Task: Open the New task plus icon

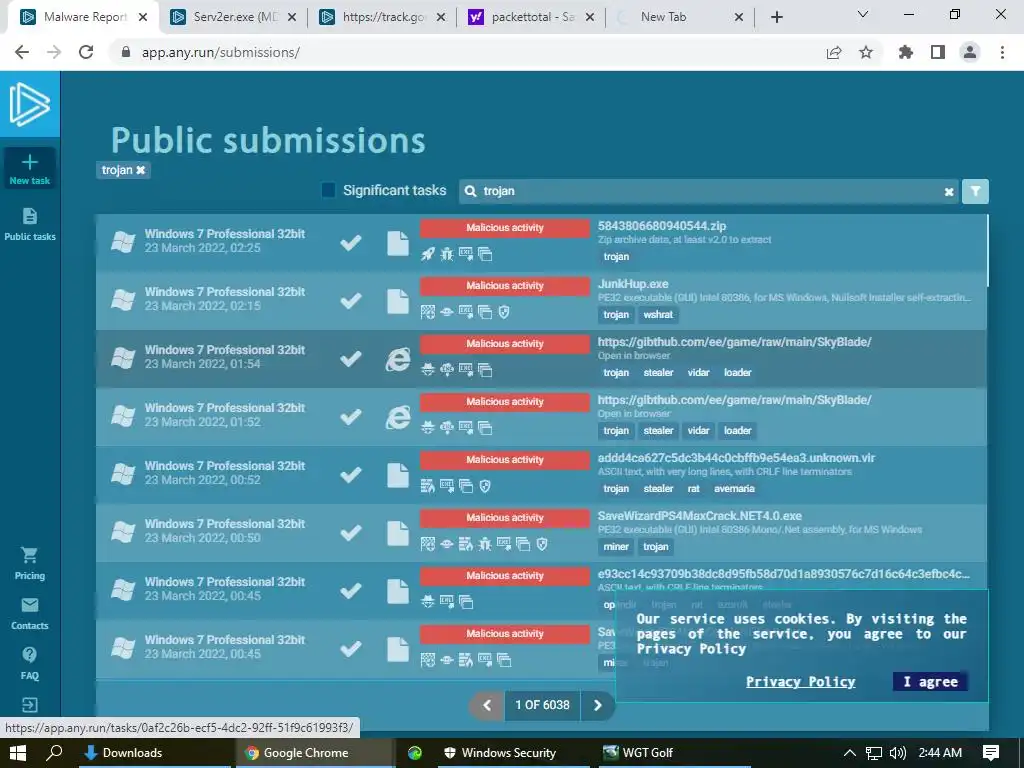Action: tap(29, 162)
